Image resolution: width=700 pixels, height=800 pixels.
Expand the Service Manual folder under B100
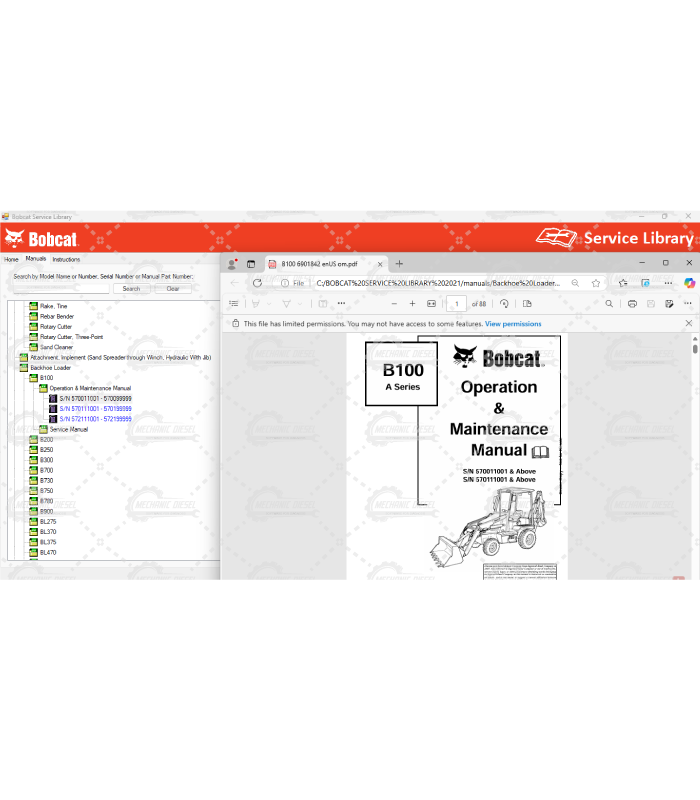43,429
